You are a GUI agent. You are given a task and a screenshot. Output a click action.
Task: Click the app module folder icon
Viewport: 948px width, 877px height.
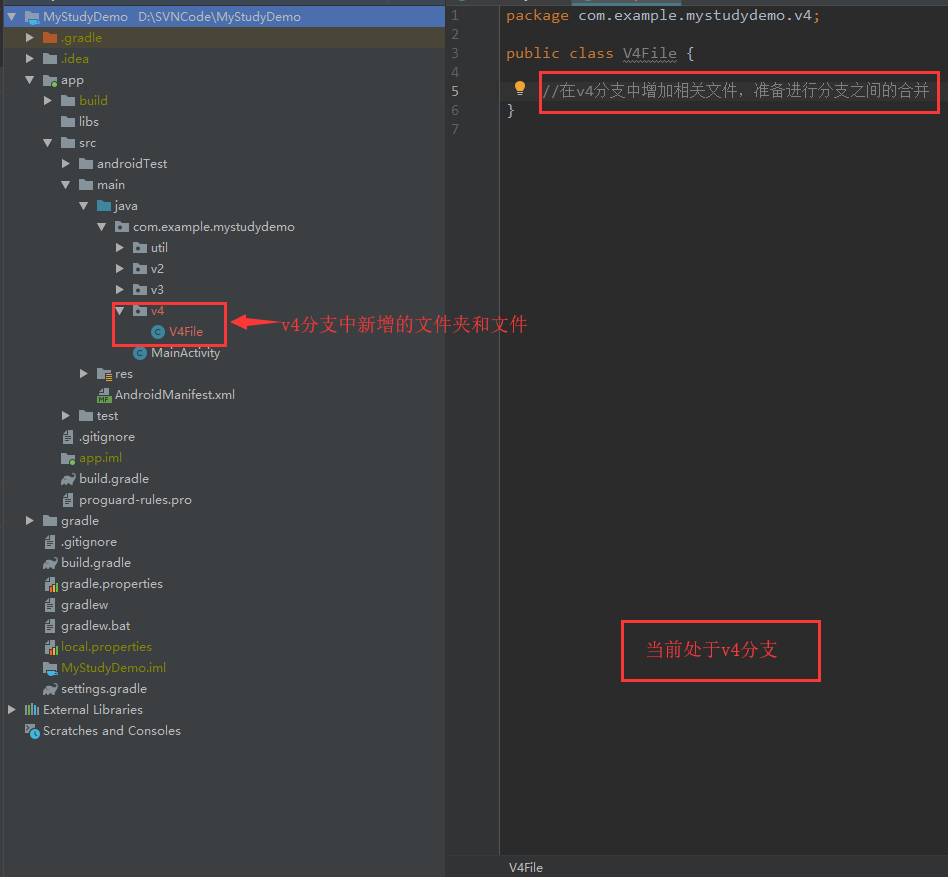(x=50, y=80)
